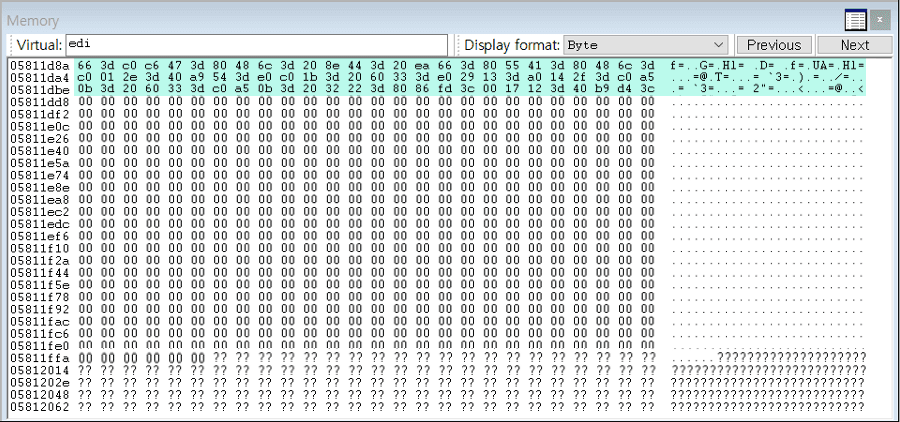Viewport: 900px width, 422px height.
Task: Select address 05811df2 row label
Action: click(40, 114)
